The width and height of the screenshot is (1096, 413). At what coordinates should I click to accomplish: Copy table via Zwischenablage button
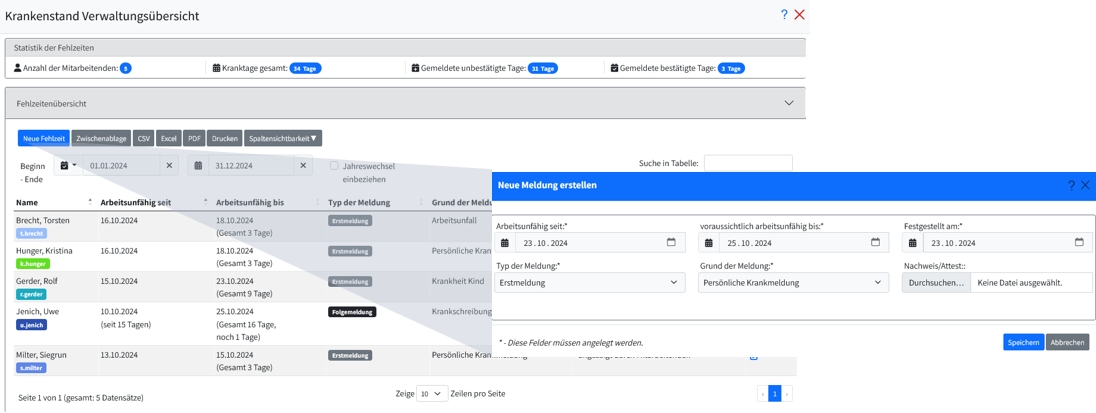point(101,138)
